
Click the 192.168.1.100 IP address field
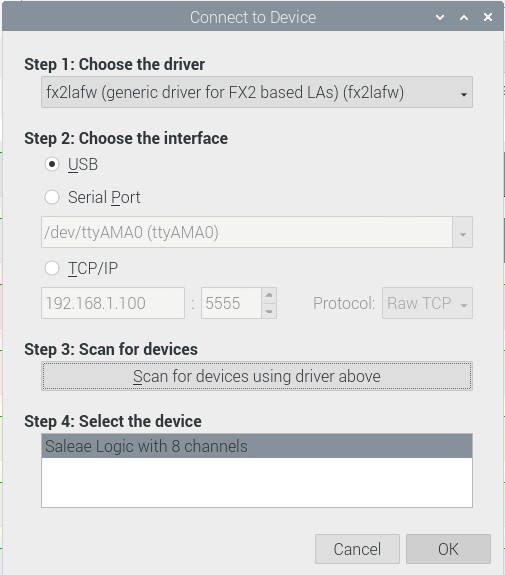[113, 303]
